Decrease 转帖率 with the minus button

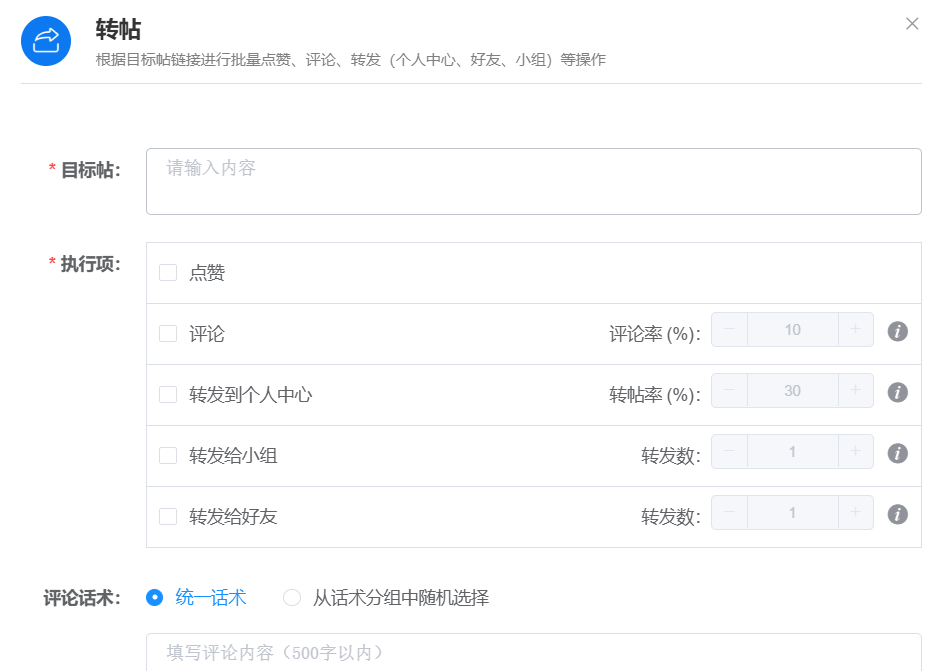(x=730, y=390)
